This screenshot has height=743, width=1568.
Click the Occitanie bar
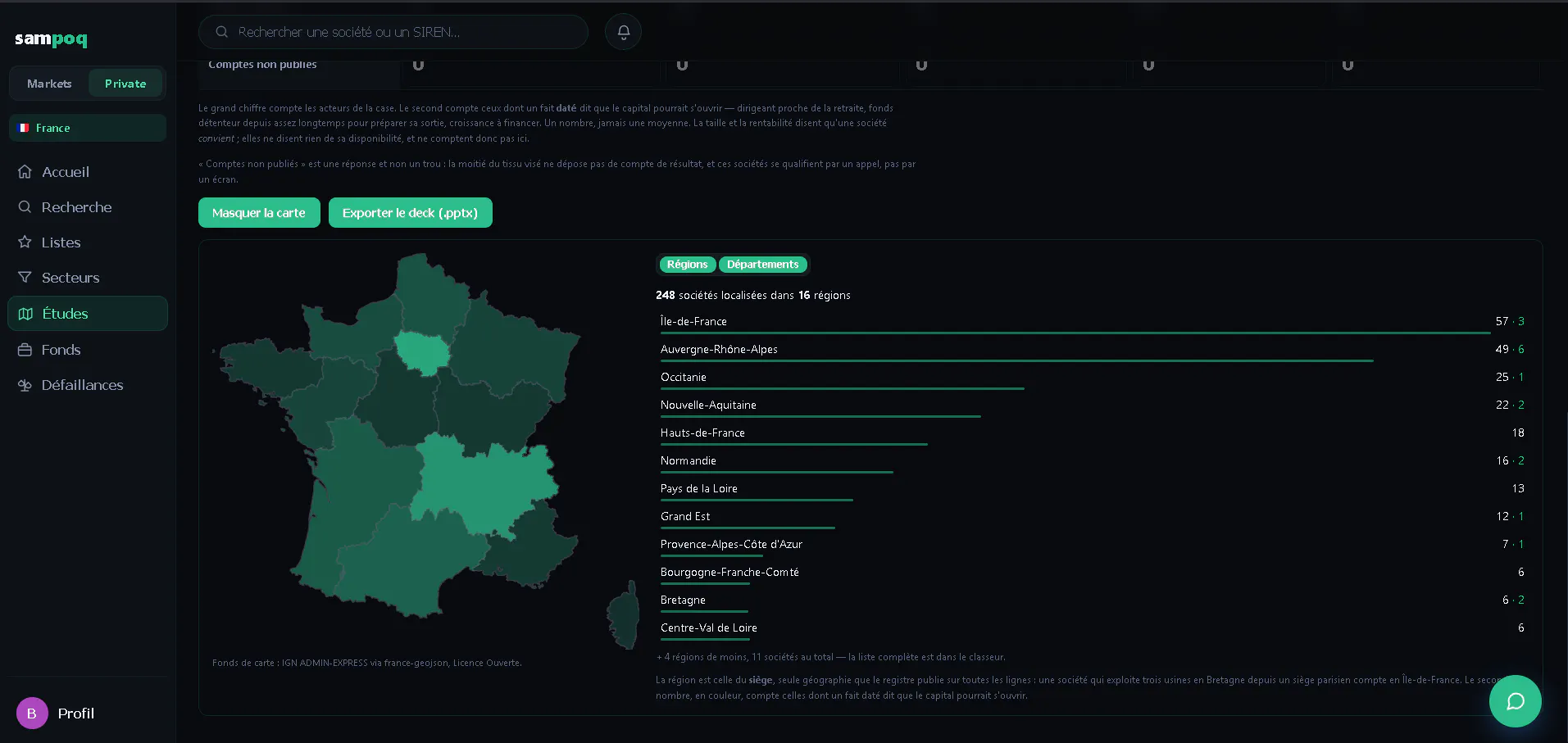[x=842, y=388]
